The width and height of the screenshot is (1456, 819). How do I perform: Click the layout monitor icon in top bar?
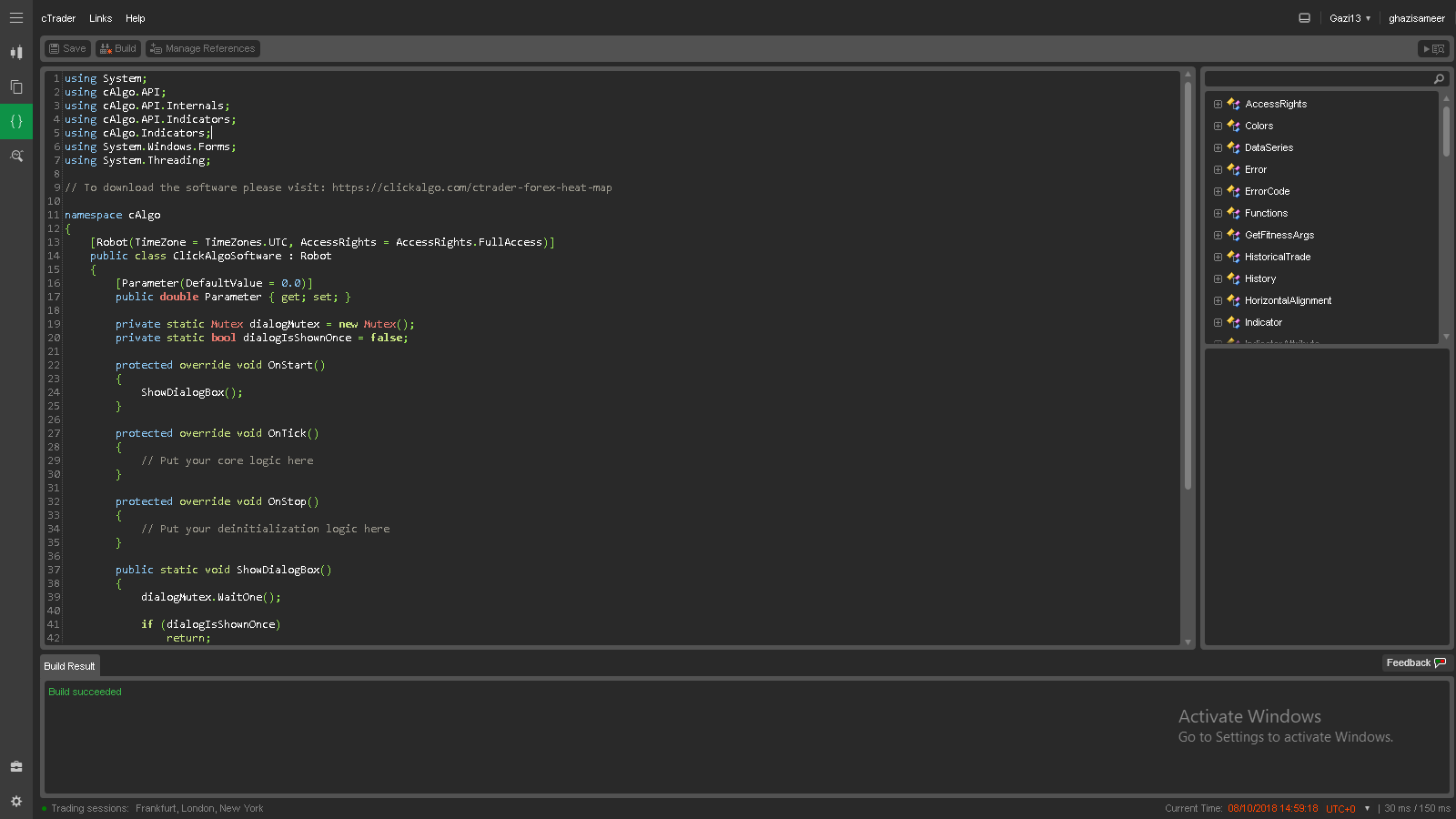1304,18
